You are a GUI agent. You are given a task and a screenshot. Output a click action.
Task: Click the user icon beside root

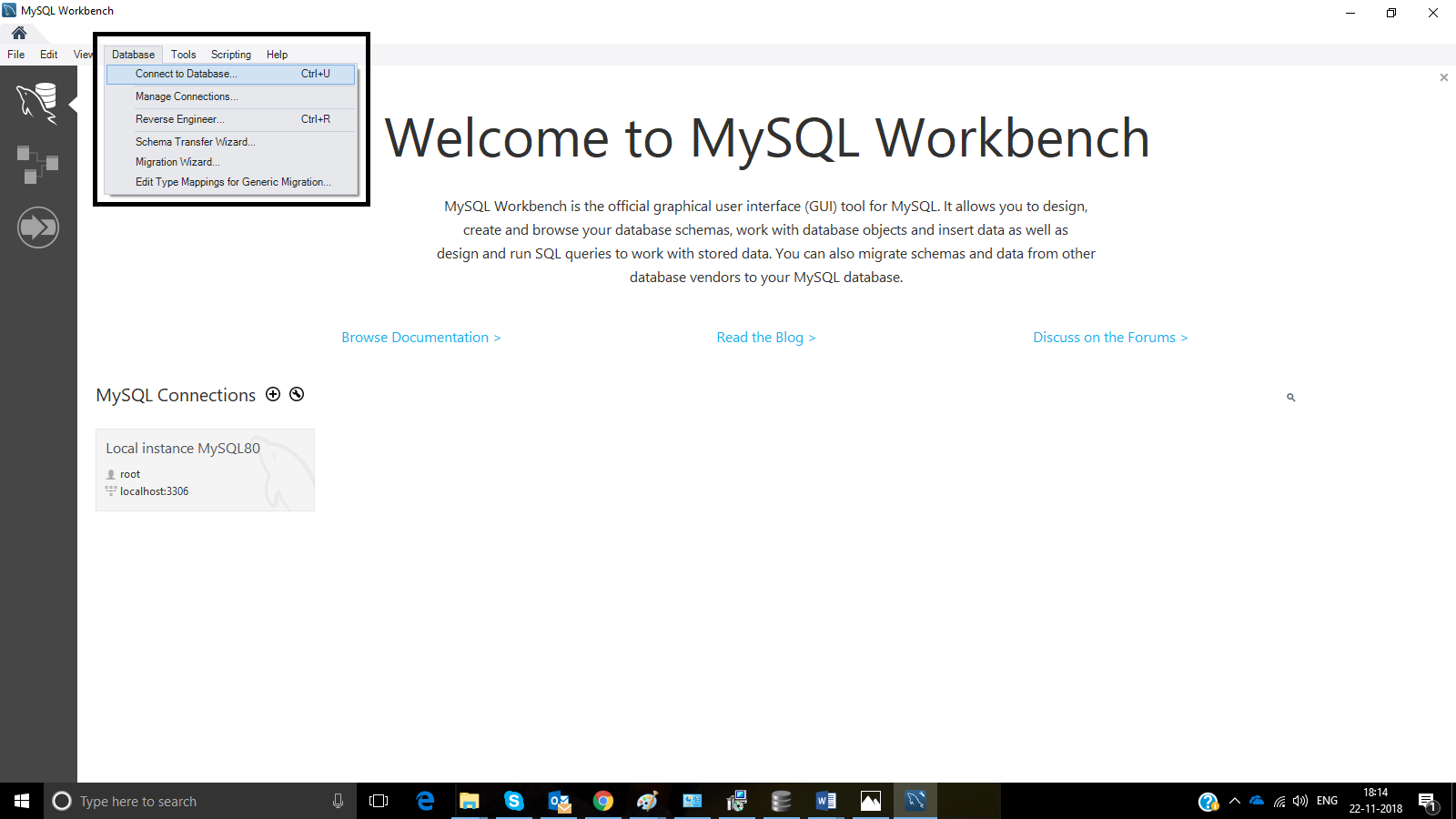pos(109,473)
